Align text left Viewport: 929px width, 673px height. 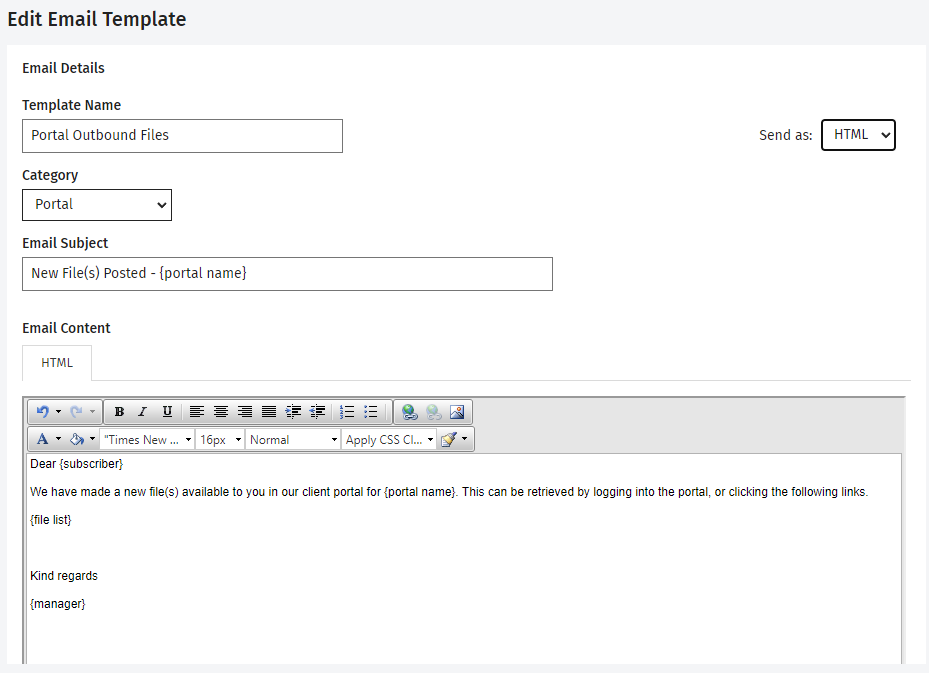(197, 412)
